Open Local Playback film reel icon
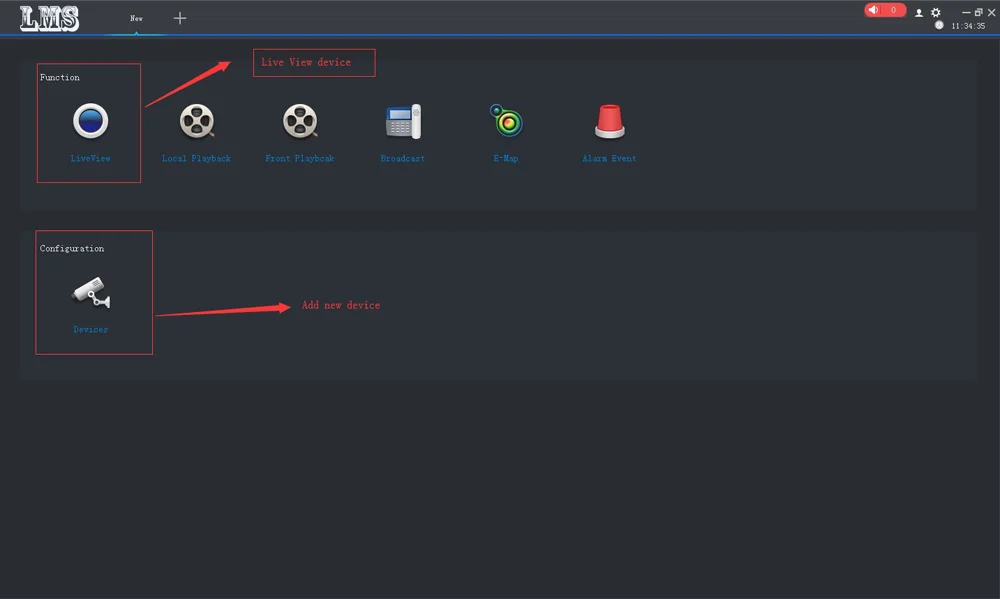 coord(196,121)
